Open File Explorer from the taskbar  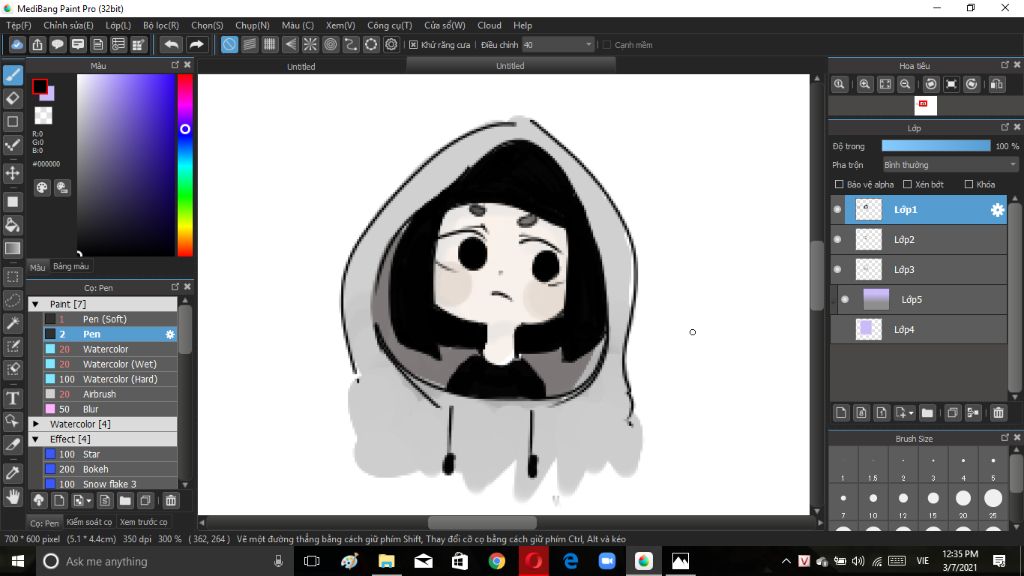pos(387,561)
